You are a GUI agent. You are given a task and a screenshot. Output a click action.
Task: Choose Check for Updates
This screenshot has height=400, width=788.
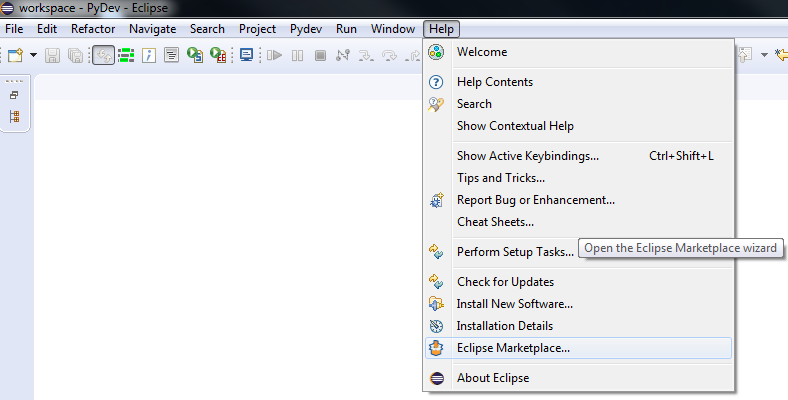coord(578,282)
